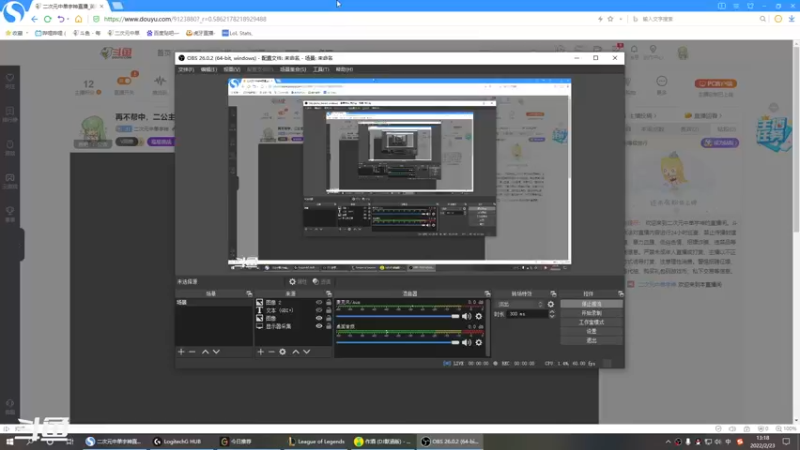Add a new source with plus icon
800x450 pixels.
click(261, 352)
